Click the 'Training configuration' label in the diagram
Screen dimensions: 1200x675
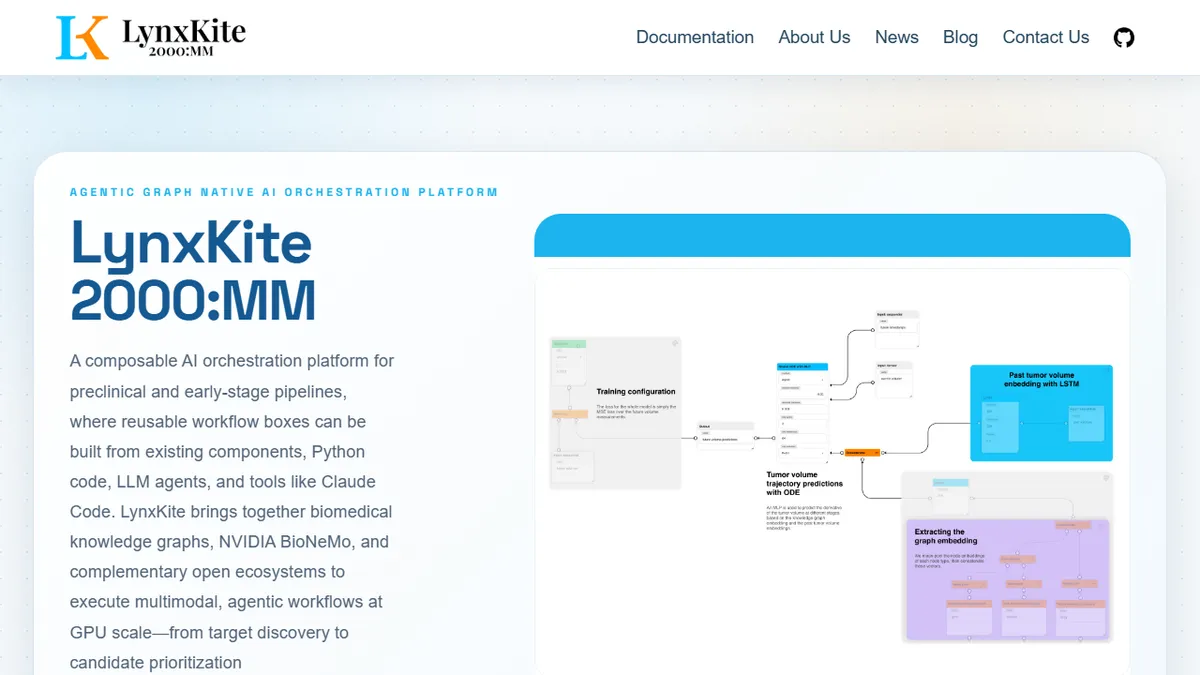click(635, 392)
